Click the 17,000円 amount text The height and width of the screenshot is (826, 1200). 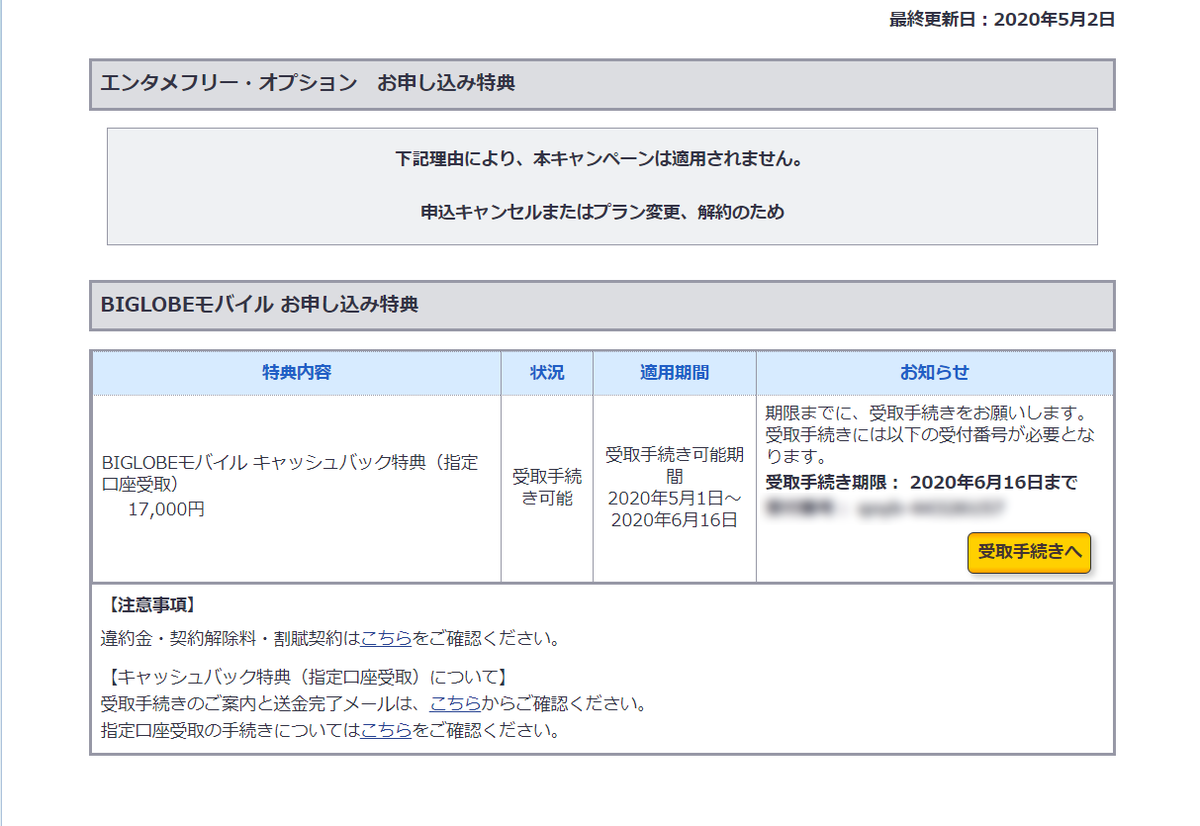(167, 510)
